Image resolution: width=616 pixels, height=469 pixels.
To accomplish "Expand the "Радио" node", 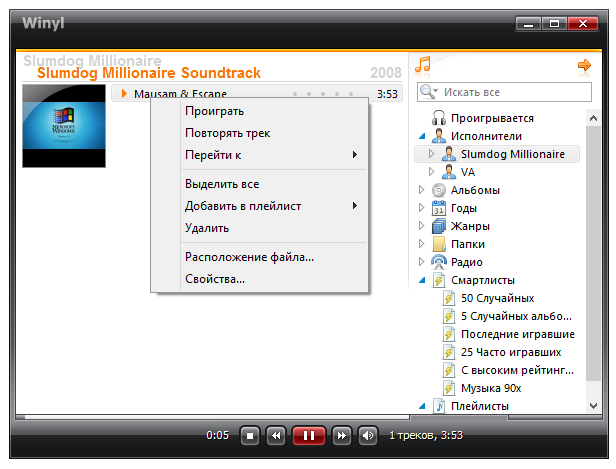I will pyautogui.click(x=422, y=262).
